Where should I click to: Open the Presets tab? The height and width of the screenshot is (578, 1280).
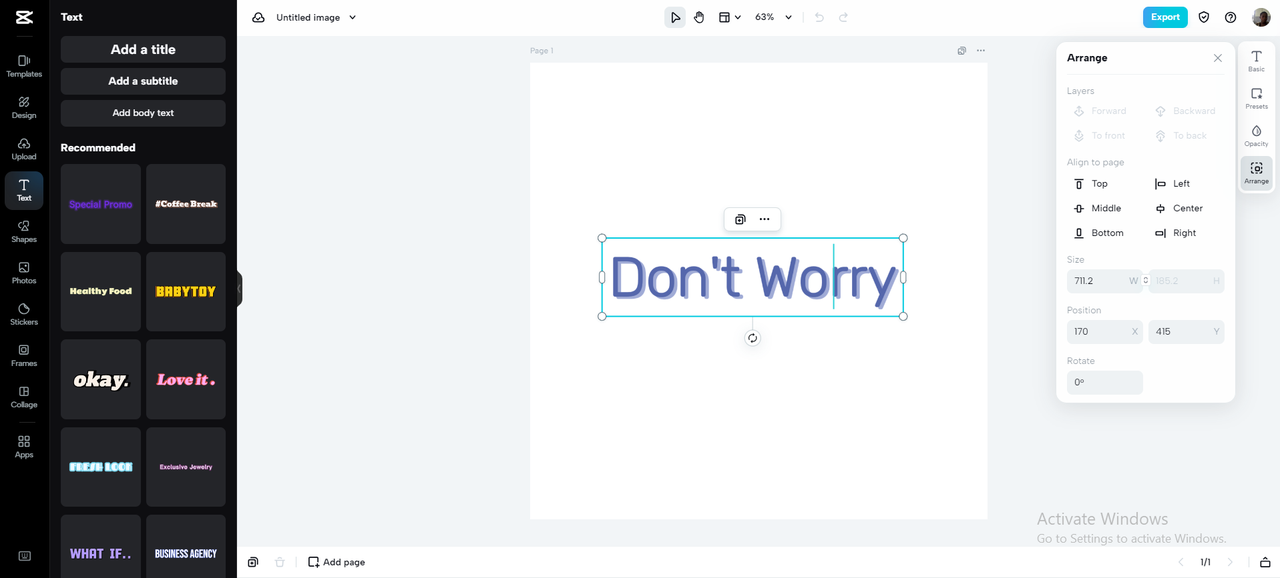click(1257, 98)
